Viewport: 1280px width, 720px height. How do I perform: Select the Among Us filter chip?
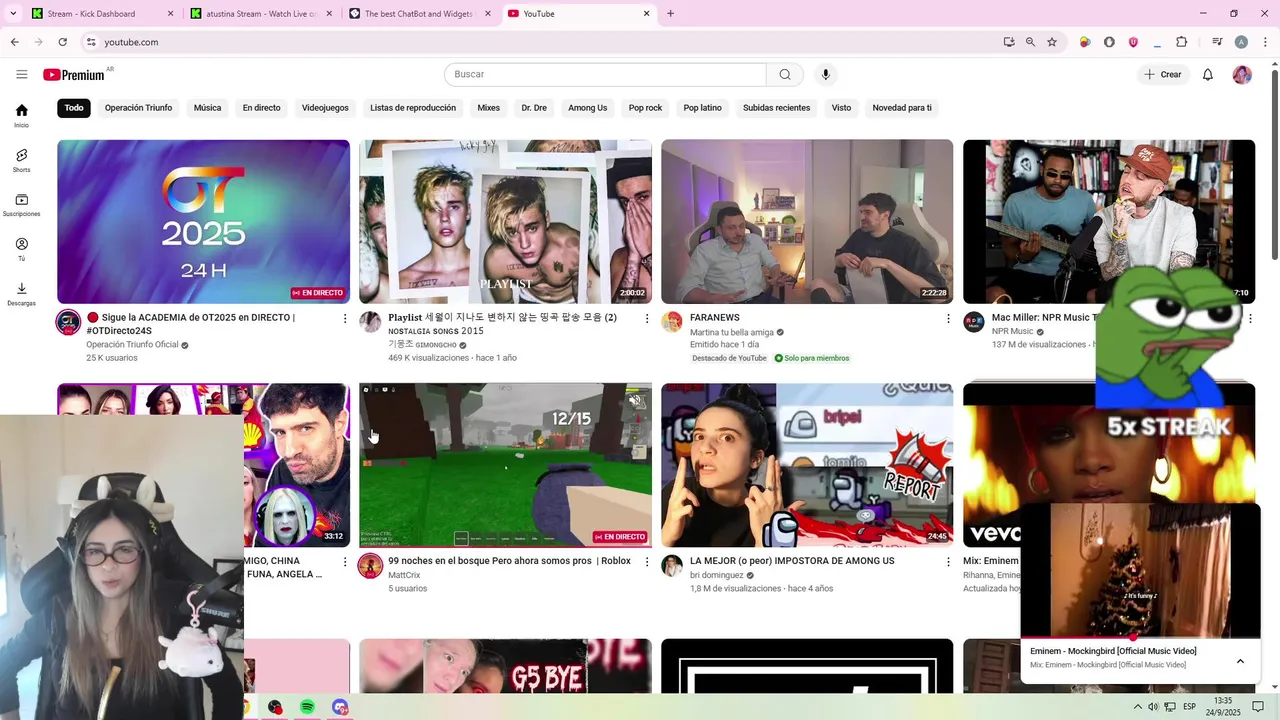coord(588,108)
